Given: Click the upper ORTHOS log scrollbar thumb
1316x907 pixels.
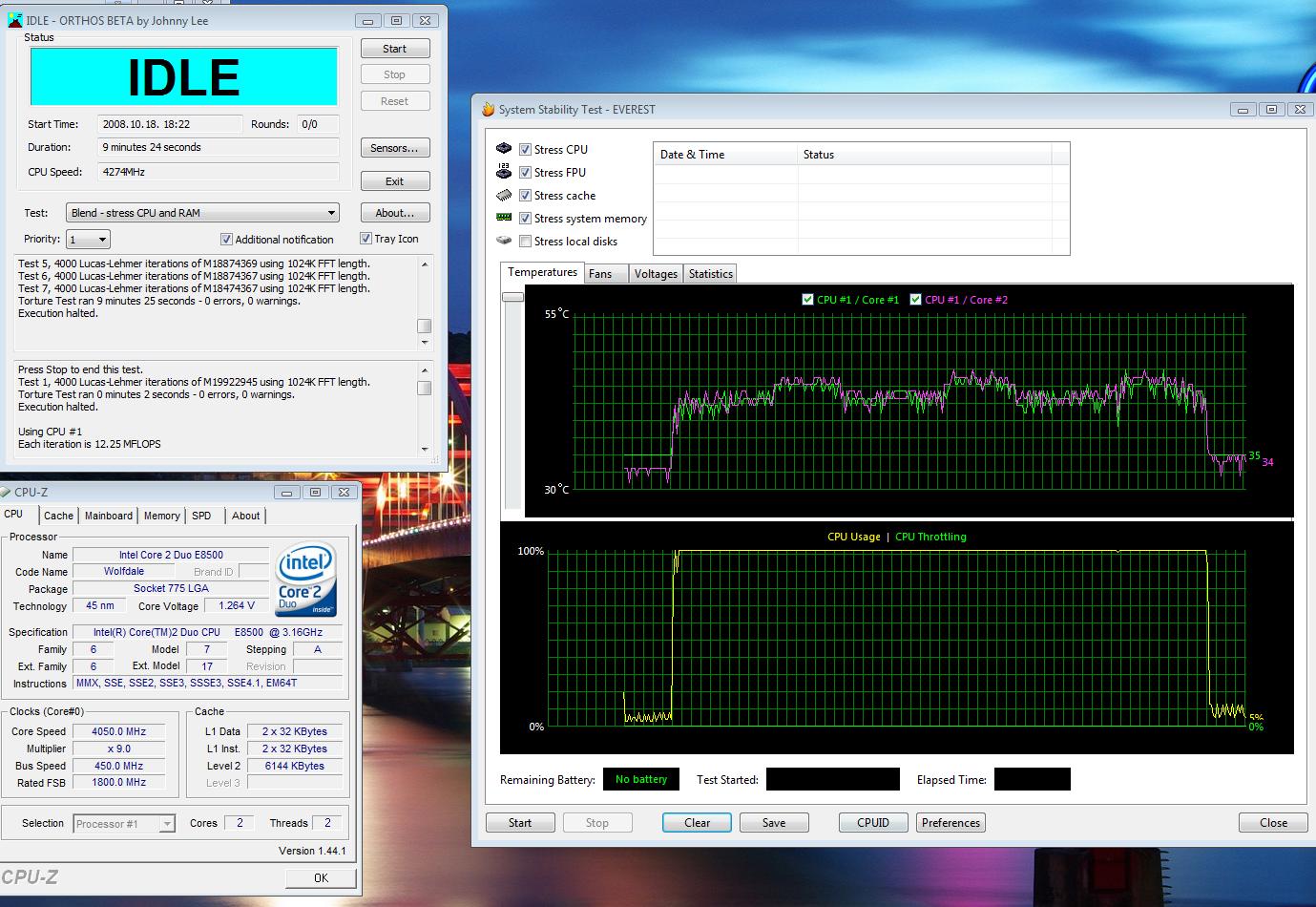Looking at the screenshot, I should pos(425,326).
